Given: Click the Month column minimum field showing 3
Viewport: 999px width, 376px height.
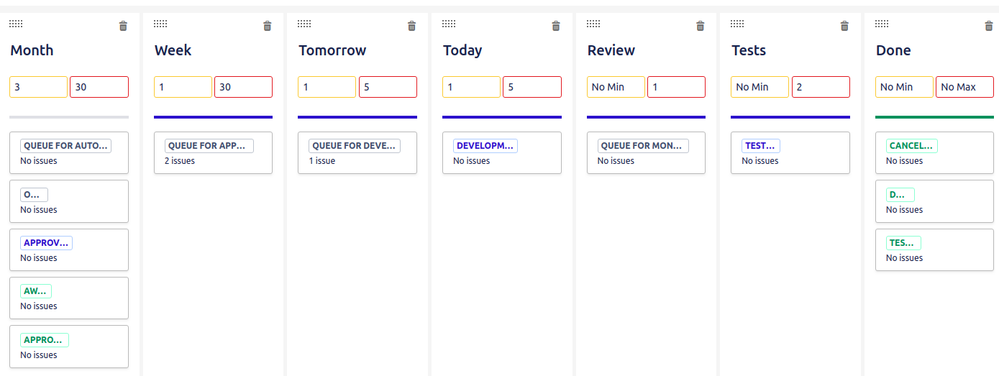Looking at the screenshot, I should [38, 87].
